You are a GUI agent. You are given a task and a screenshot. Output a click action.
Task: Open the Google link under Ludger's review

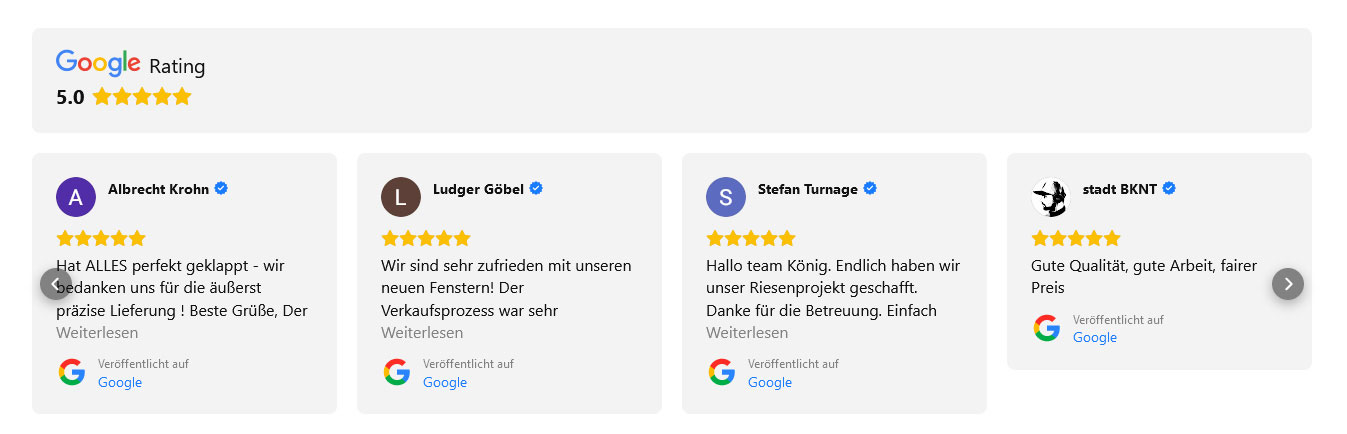coord(445,382)
